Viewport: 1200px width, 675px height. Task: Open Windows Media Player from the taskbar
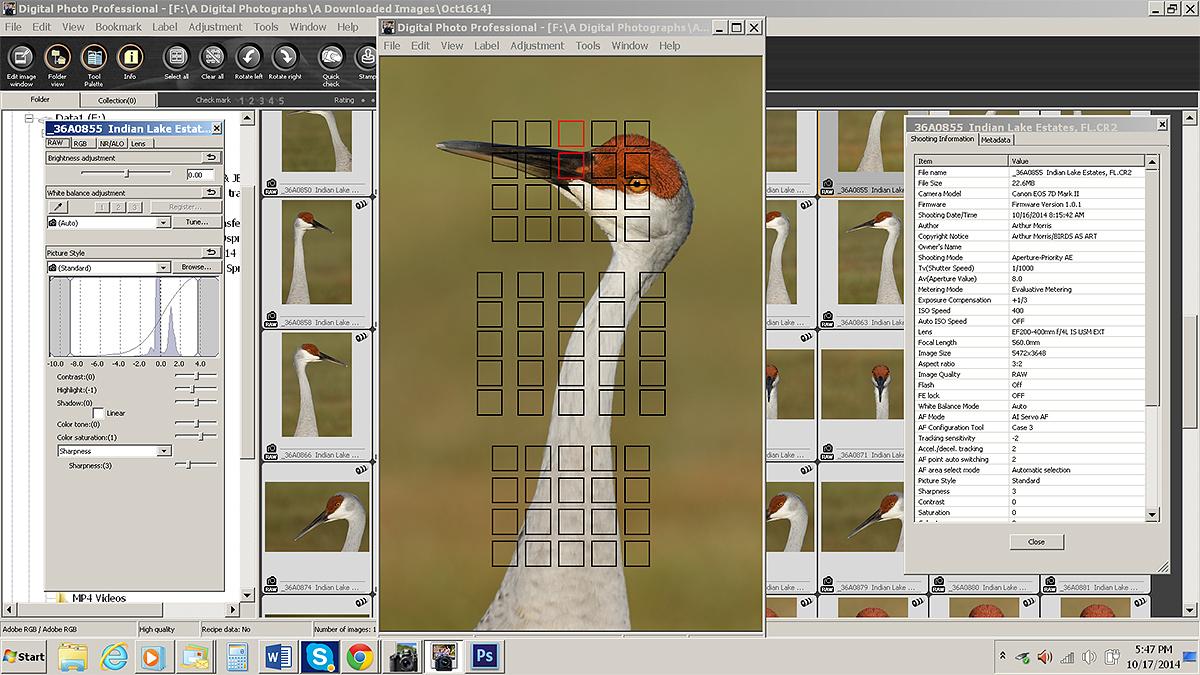(152, 656)
